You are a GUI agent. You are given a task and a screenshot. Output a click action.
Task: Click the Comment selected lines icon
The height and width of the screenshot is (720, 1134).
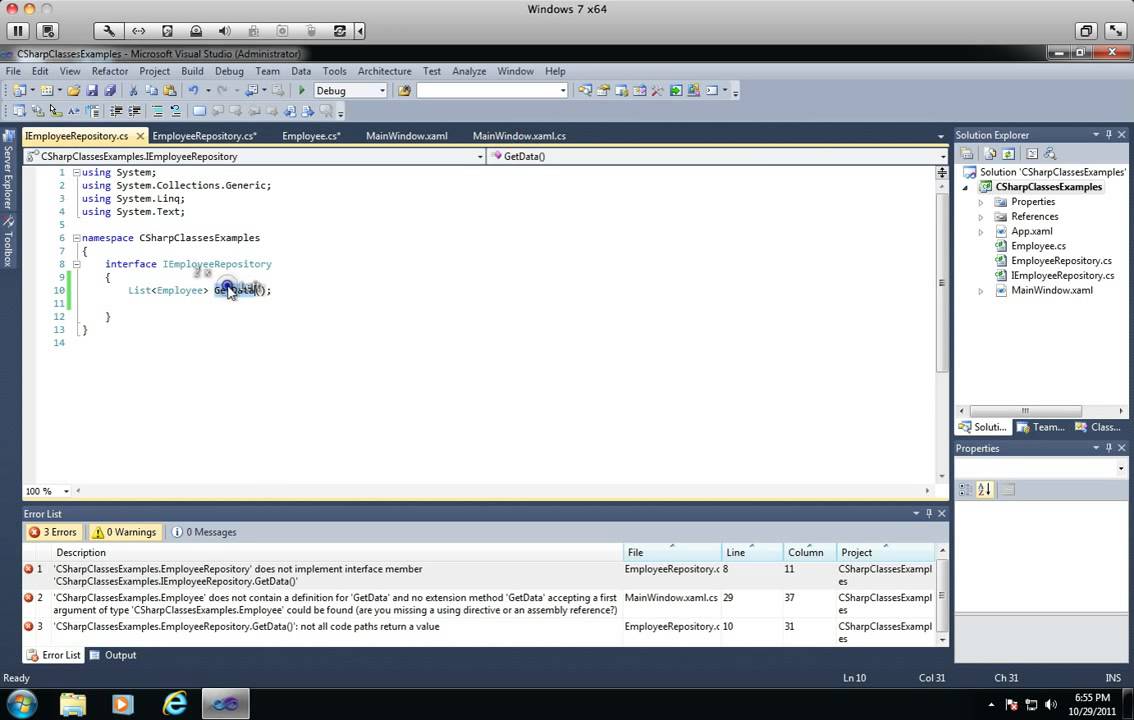(x=157, y=111)
